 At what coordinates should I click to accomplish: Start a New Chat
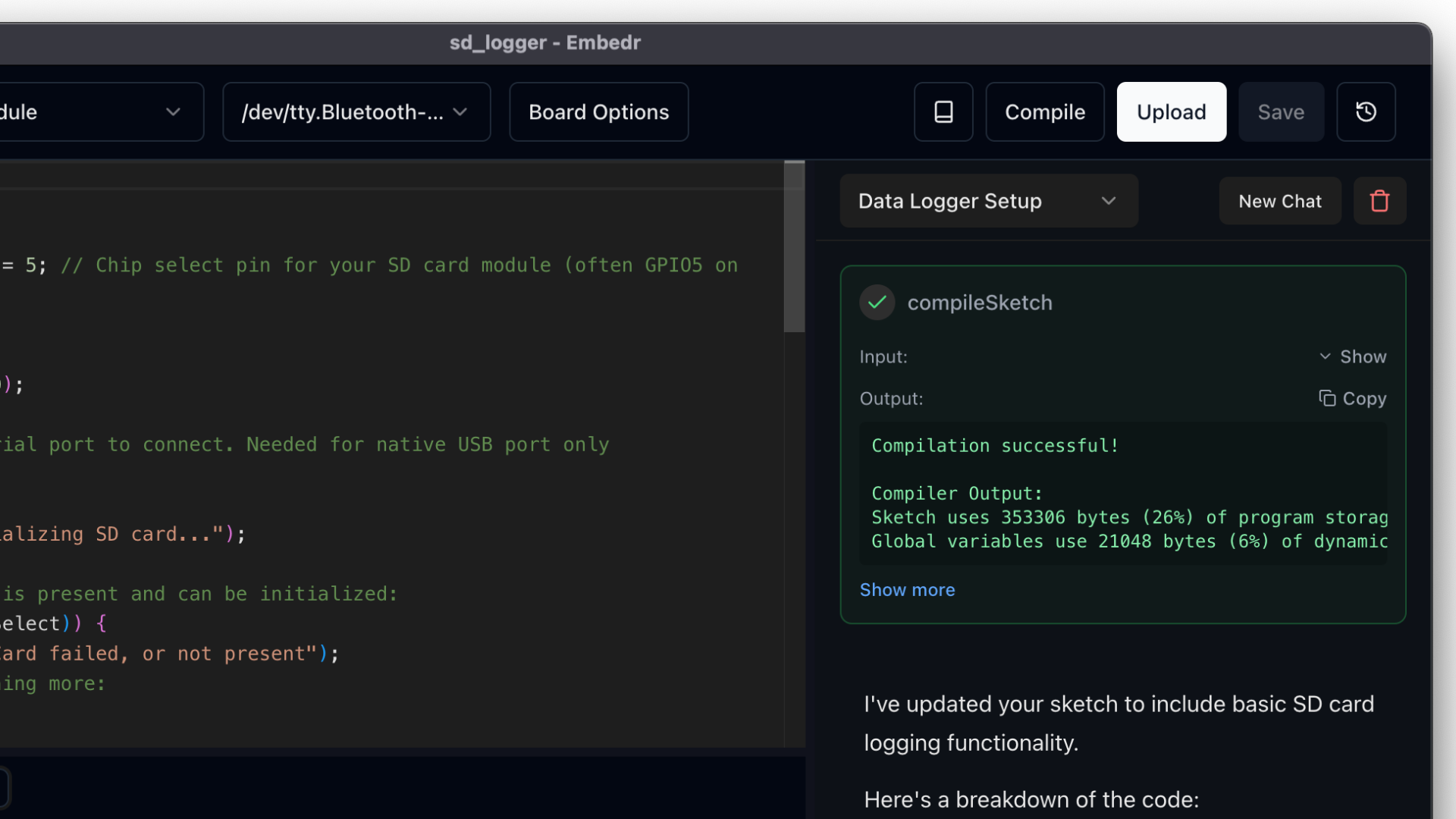tap(1280, 201)
